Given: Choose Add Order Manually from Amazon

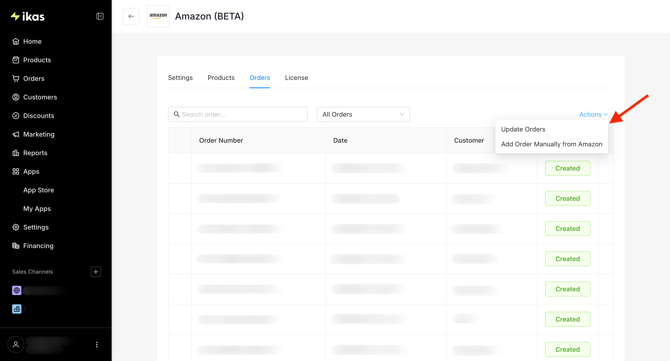Looking at the screenshot, I should tap(552, 144).
